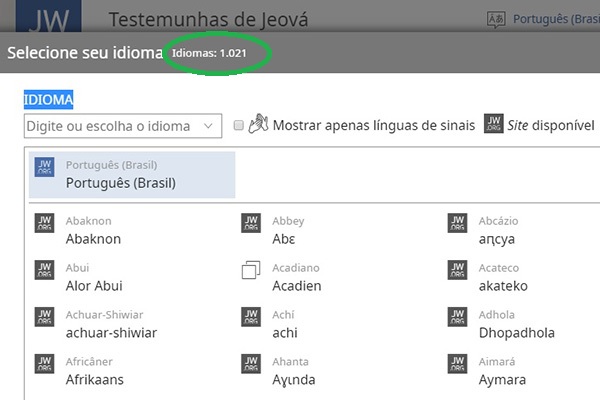Click the JW.org icon beside Ahanta
Viewport: 600px width, 400px height.
[251, 364]
